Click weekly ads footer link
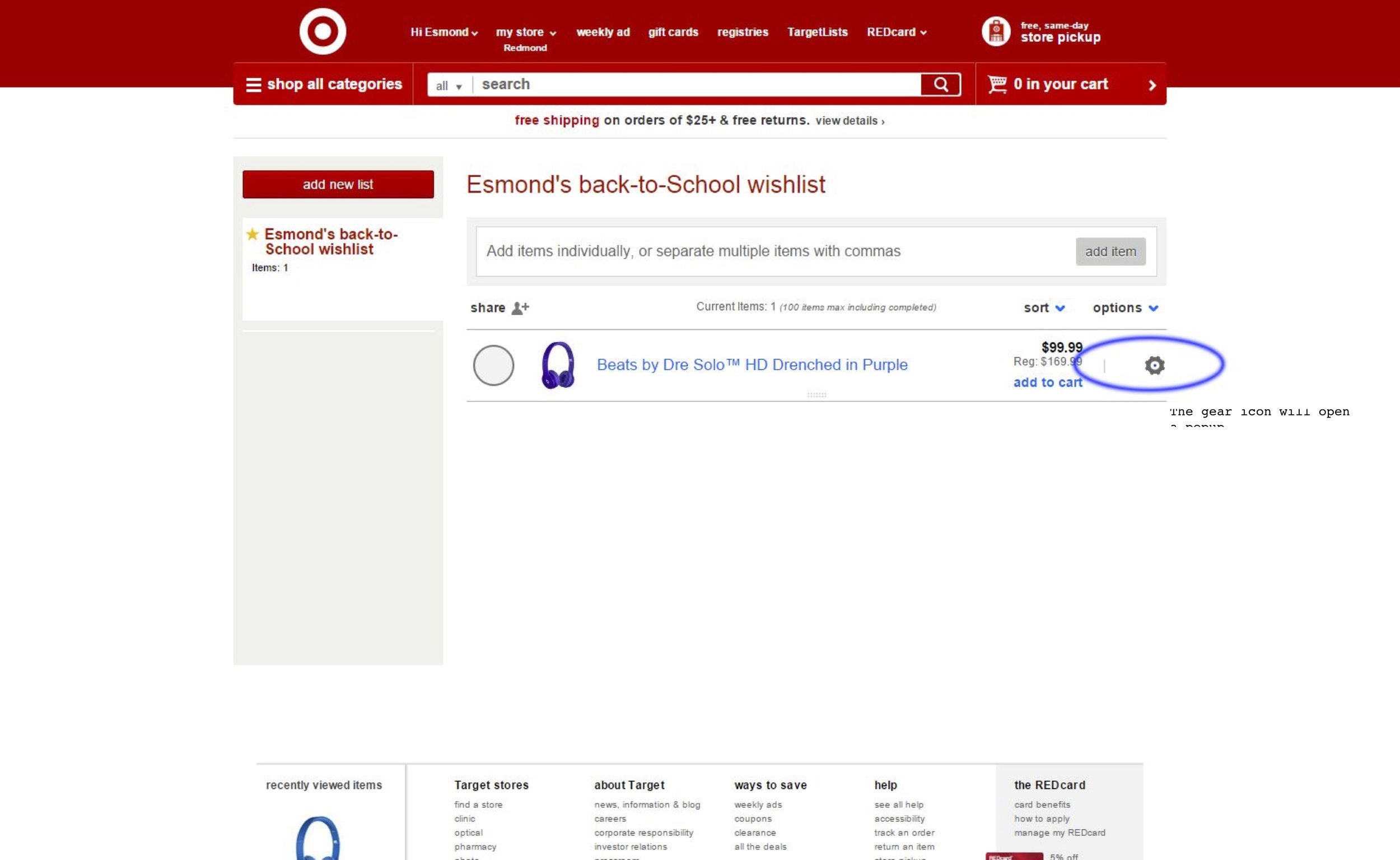1400x860 pixels. 758,804
